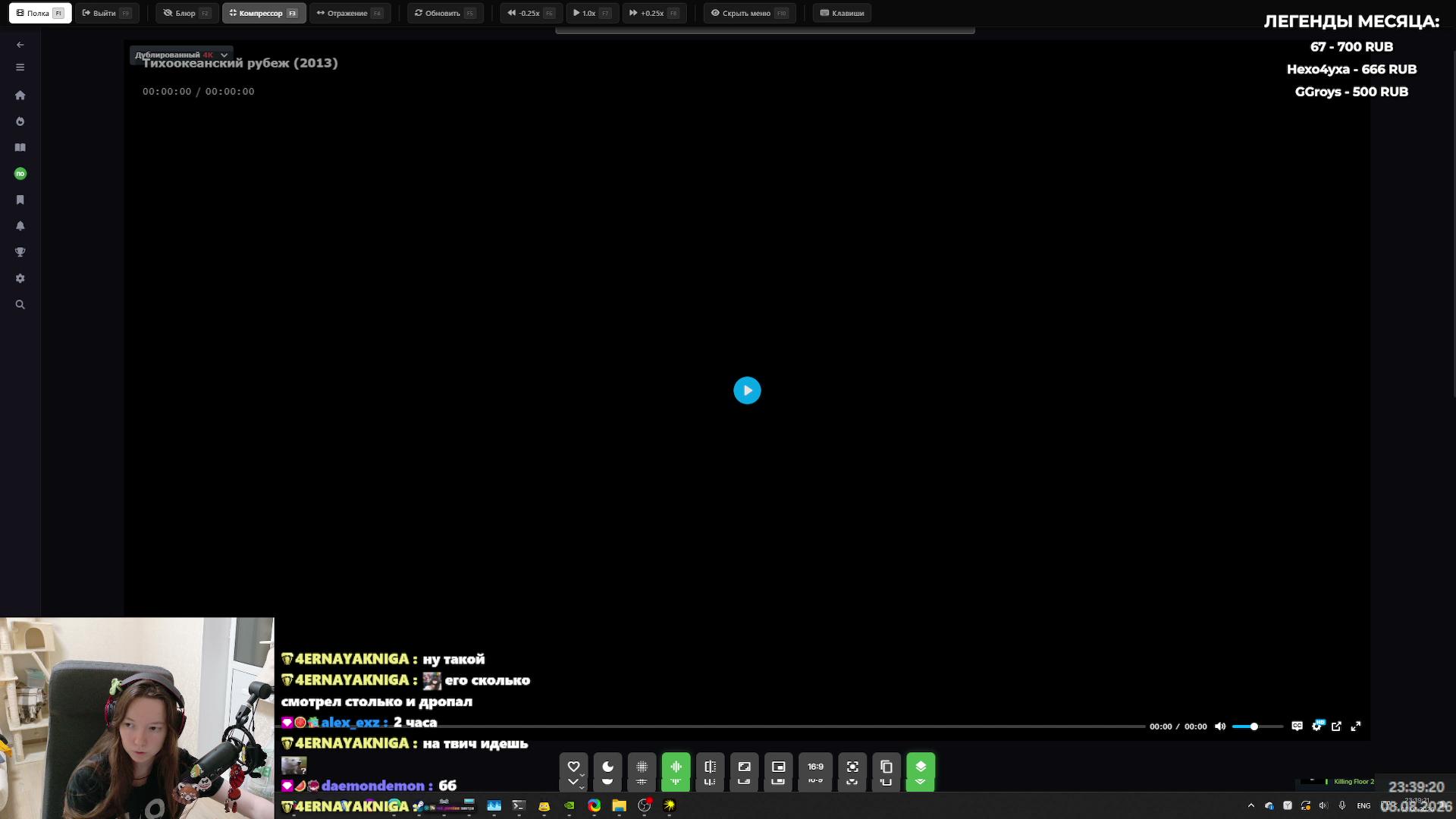This screenshot has height=819, width=1456.
Task: Enter fullscreen mode in the player
Action: point(1356,726)
